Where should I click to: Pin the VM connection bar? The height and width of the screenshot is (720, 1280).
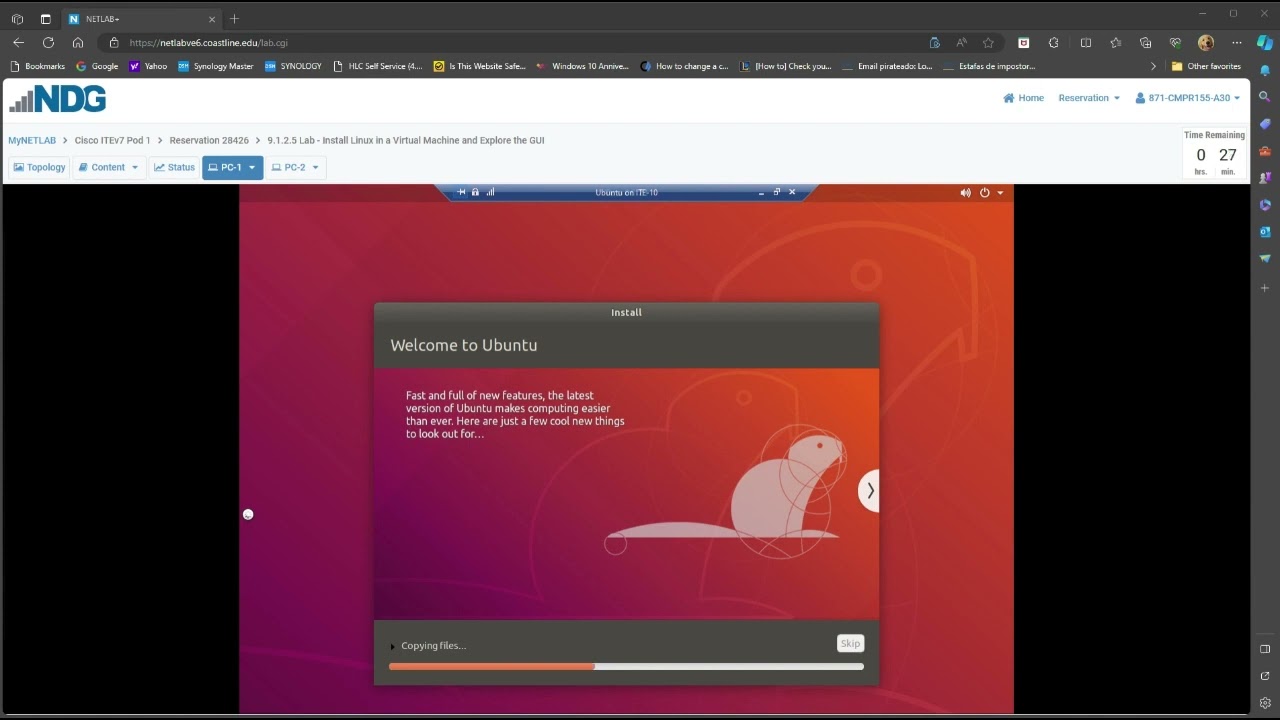coord(461,192)
